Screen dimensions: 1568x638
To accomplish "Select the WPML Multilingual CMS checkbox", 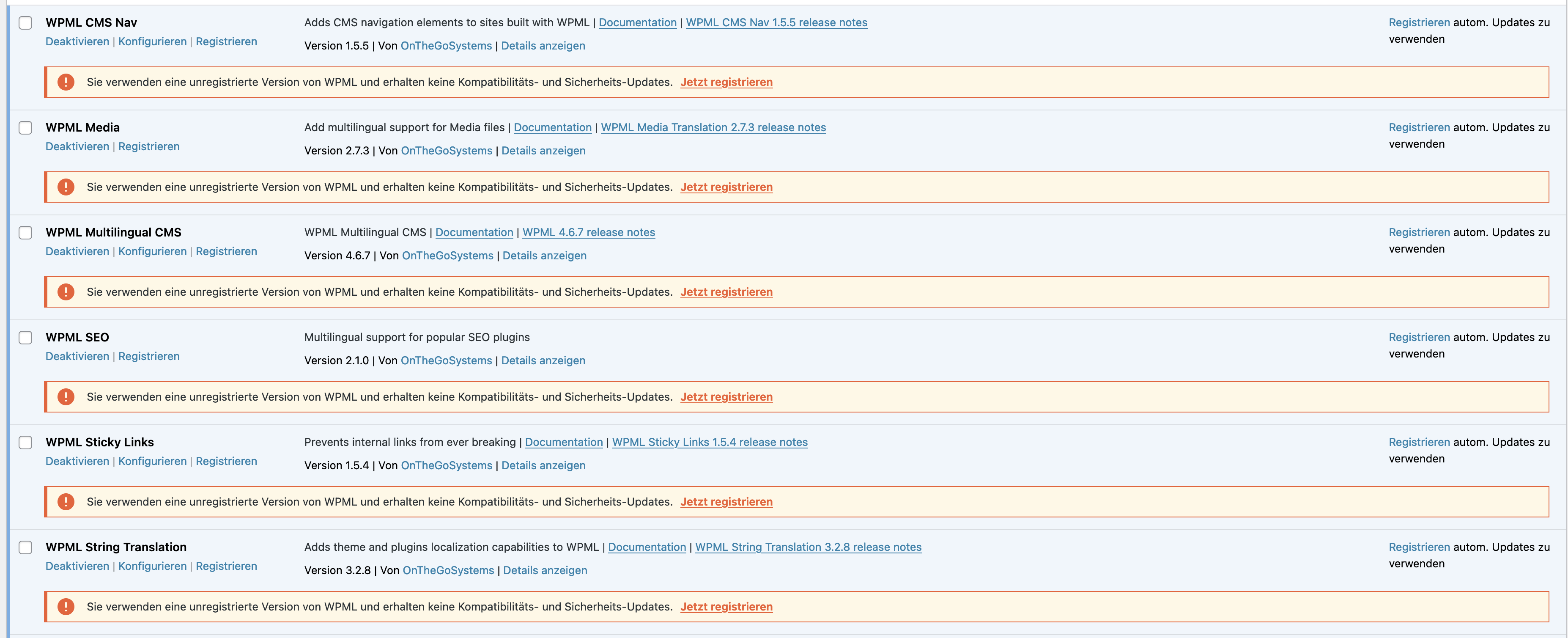I will click(25, 233).
